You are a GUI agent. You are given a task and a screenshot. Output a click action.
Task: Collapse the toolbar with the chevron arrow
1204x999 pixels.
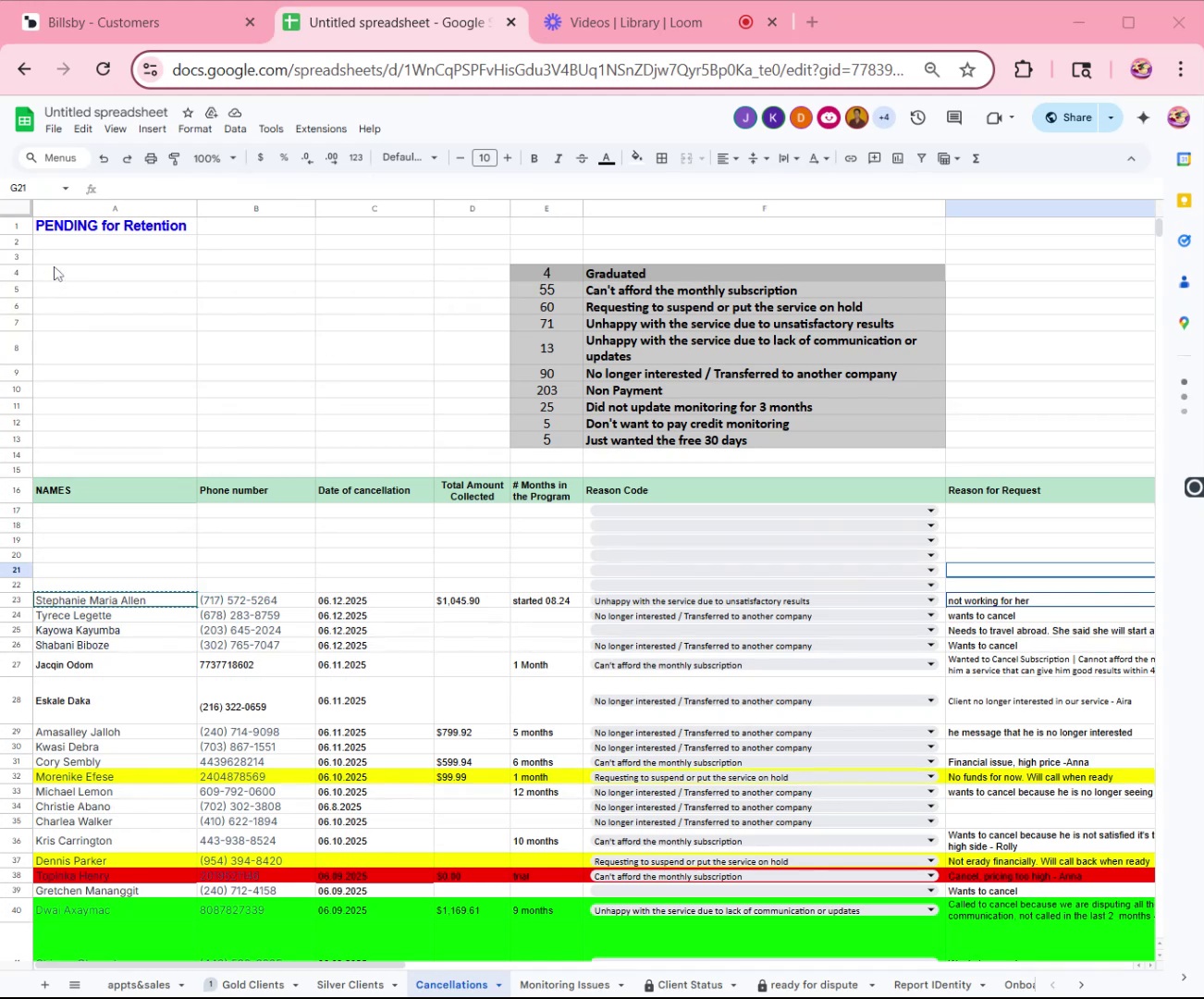point(1131,158)
